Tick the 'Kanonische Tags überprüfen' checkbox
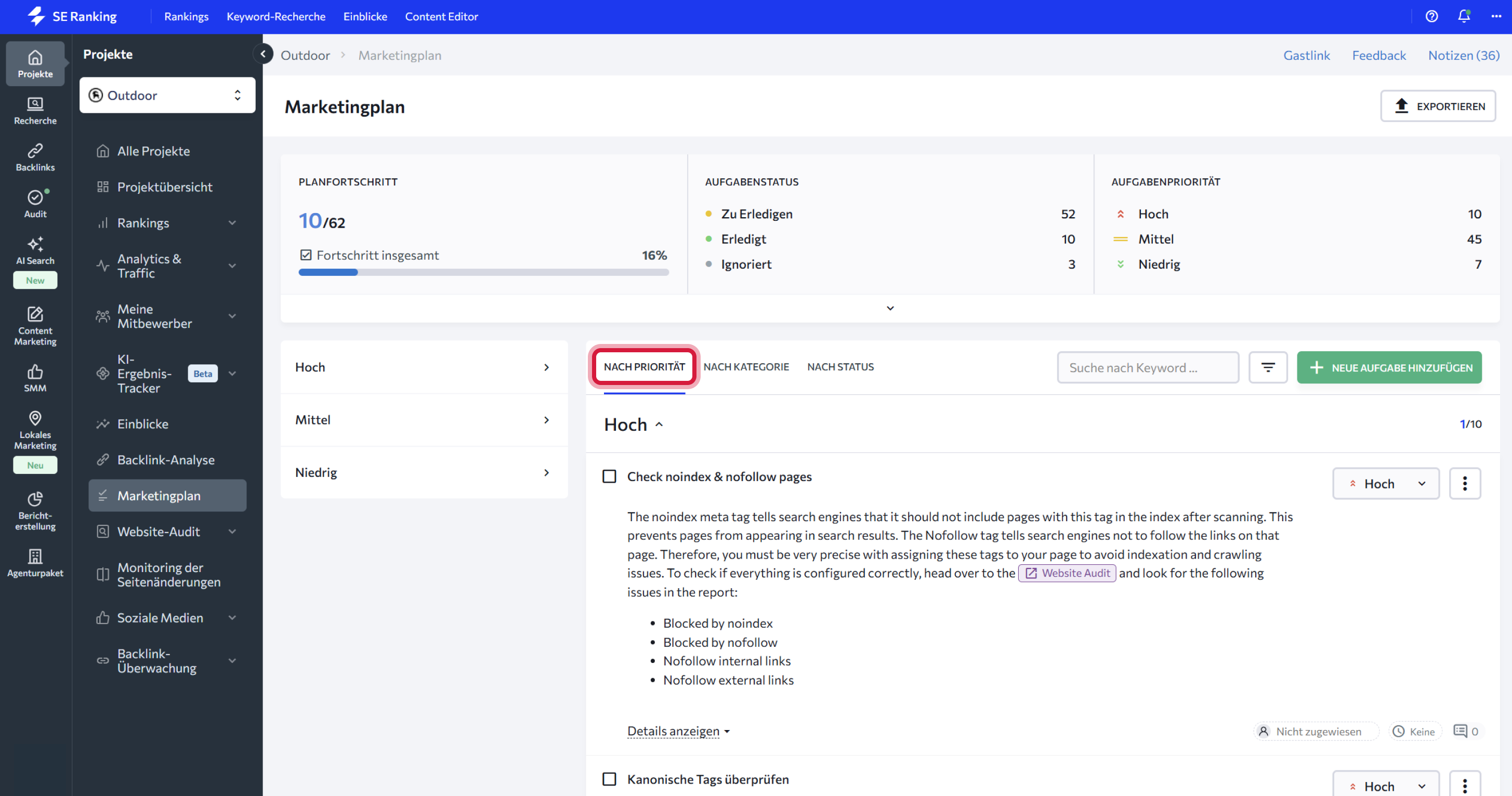This screenshot has width=1512, height=796. click(x=609, y=779)
